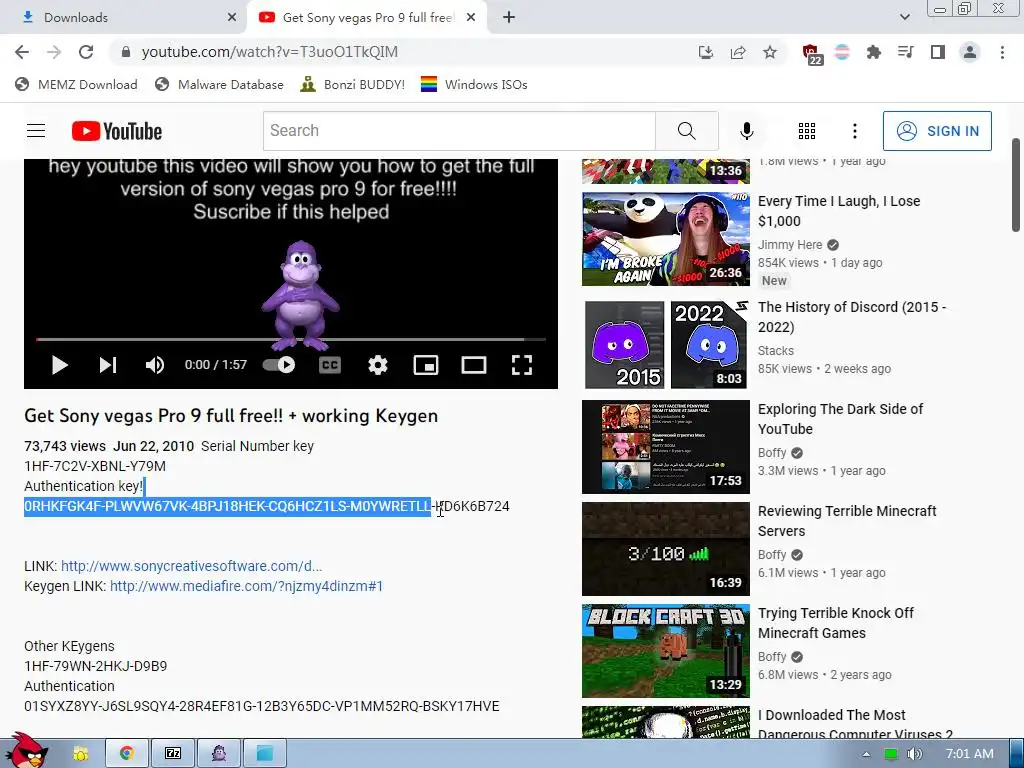Screen dimensions: 1024x768
Task: Click the Angry Birds start button
Action: point(26,750)
